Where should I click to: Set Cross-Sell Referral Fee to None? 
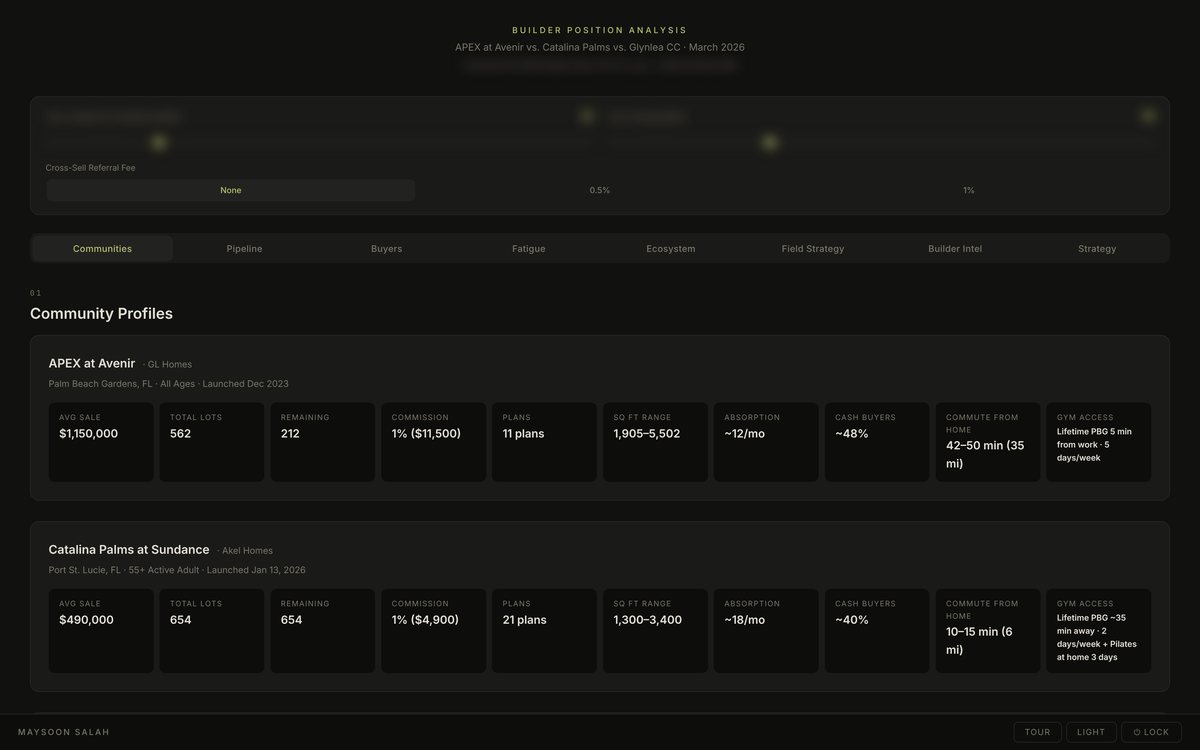(231, 190)
